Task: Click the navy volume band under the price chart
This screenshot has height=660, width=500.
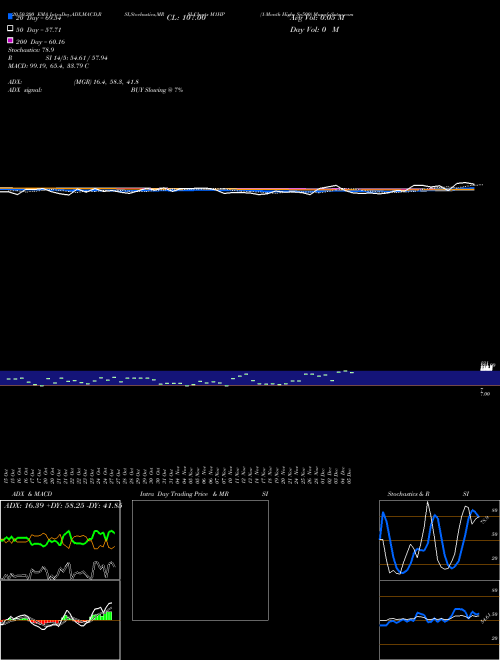Action: coord(250,378)
